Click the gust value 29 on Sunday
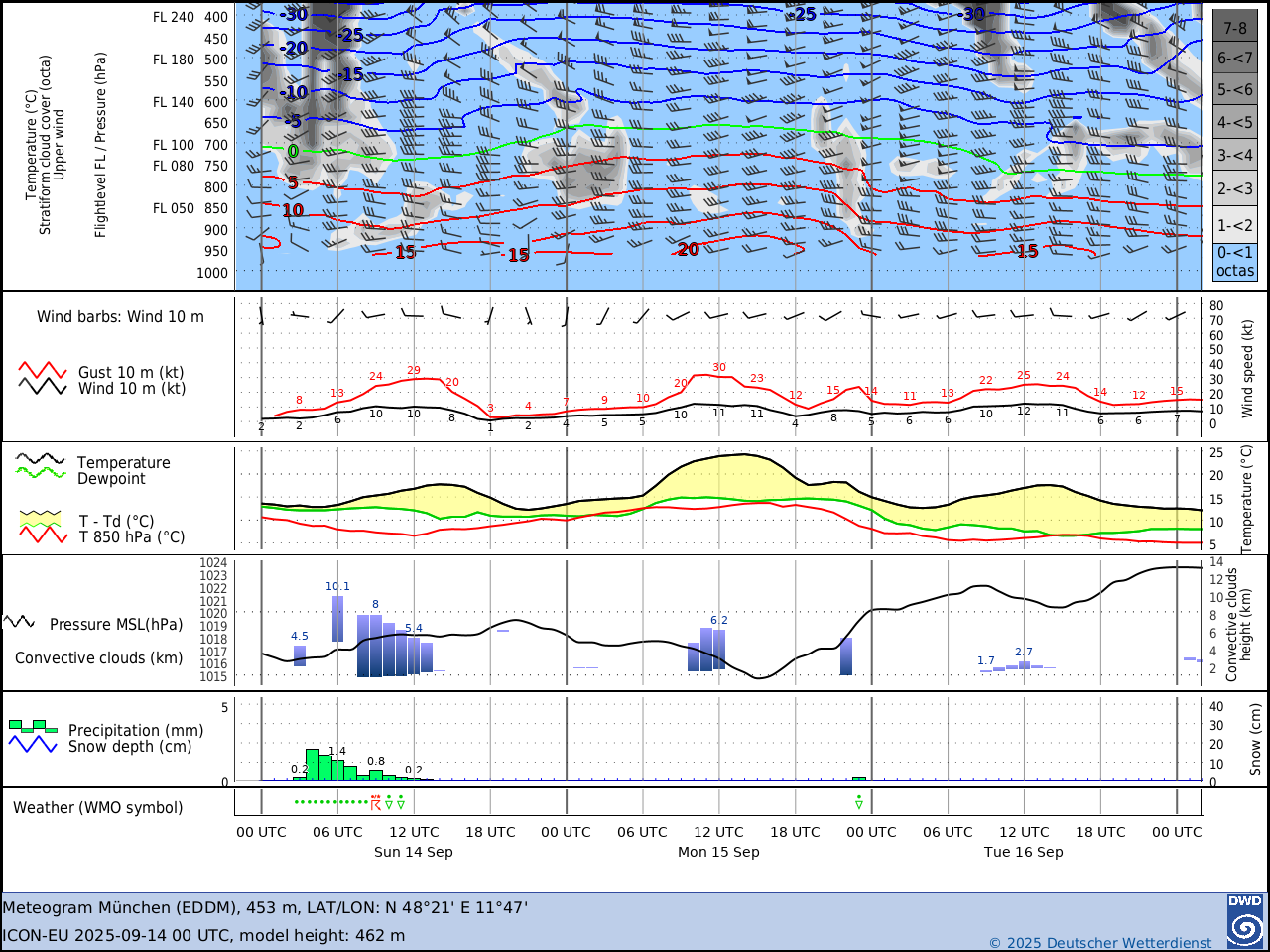1270x952 pixels. [414, 371]
